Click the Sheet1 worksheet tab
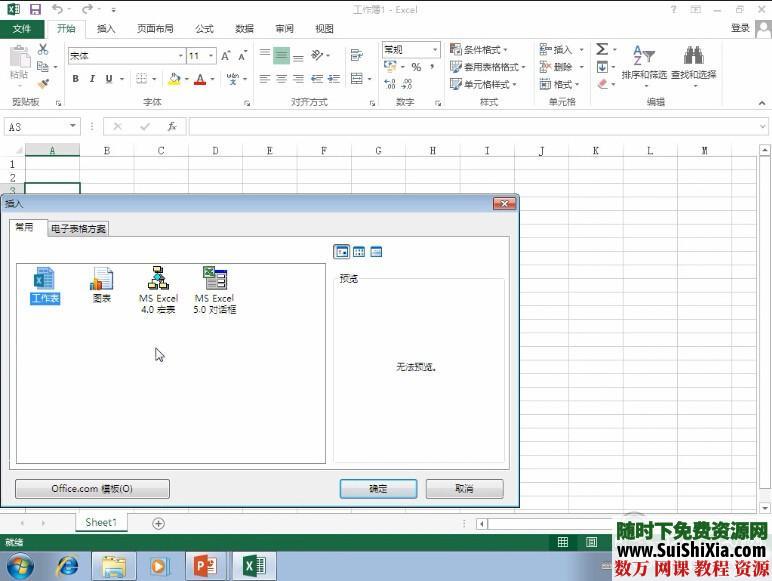This screenshot has height=581, width=772. click(101, 522)
